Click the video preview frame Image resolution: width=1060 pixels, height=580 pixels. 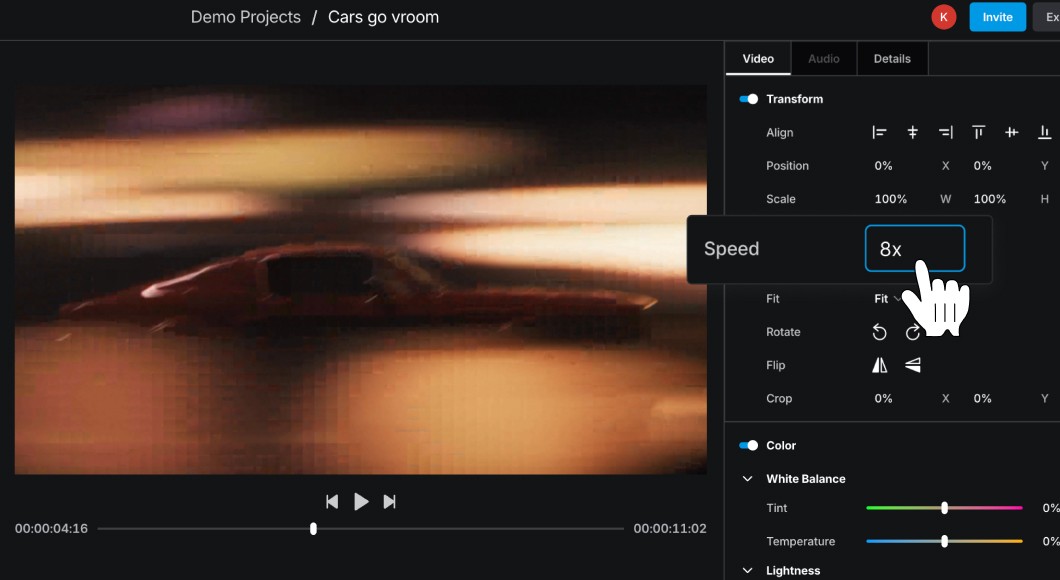(x=361, y=279)
